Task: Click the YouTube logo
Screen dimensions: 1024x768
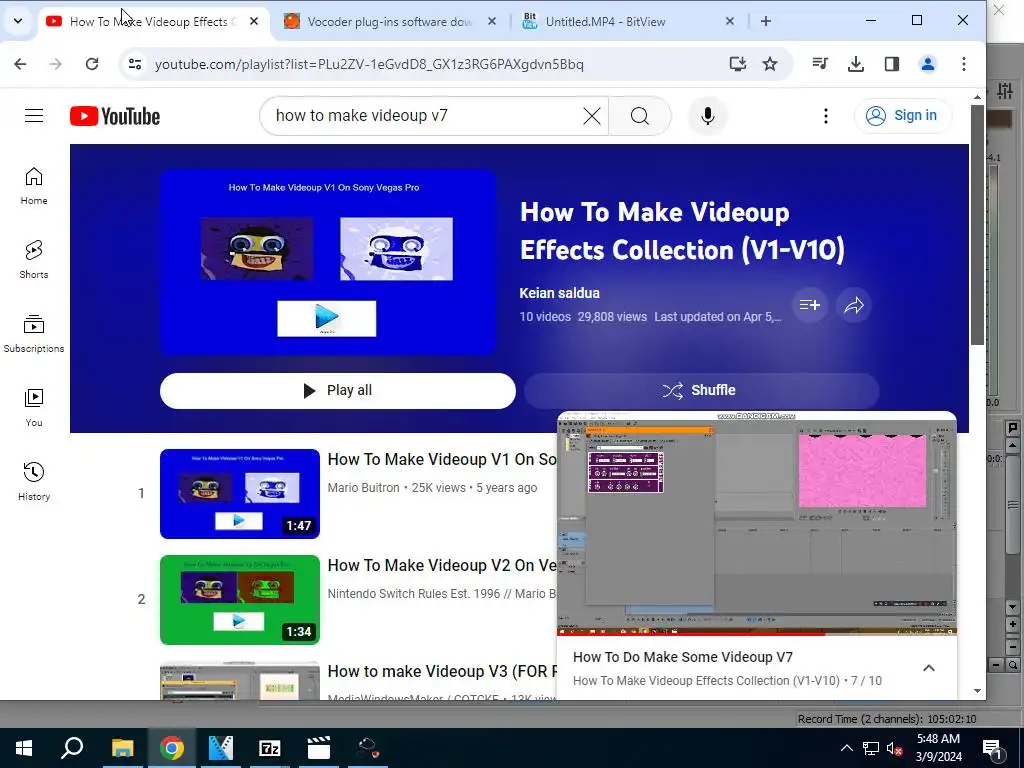Action: 115,116
